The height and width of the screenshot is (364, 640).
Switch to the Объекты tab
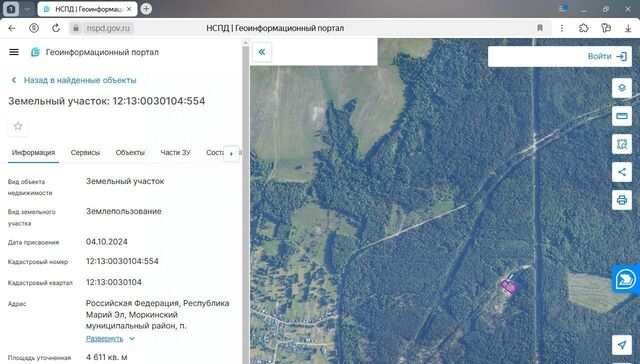130,153
